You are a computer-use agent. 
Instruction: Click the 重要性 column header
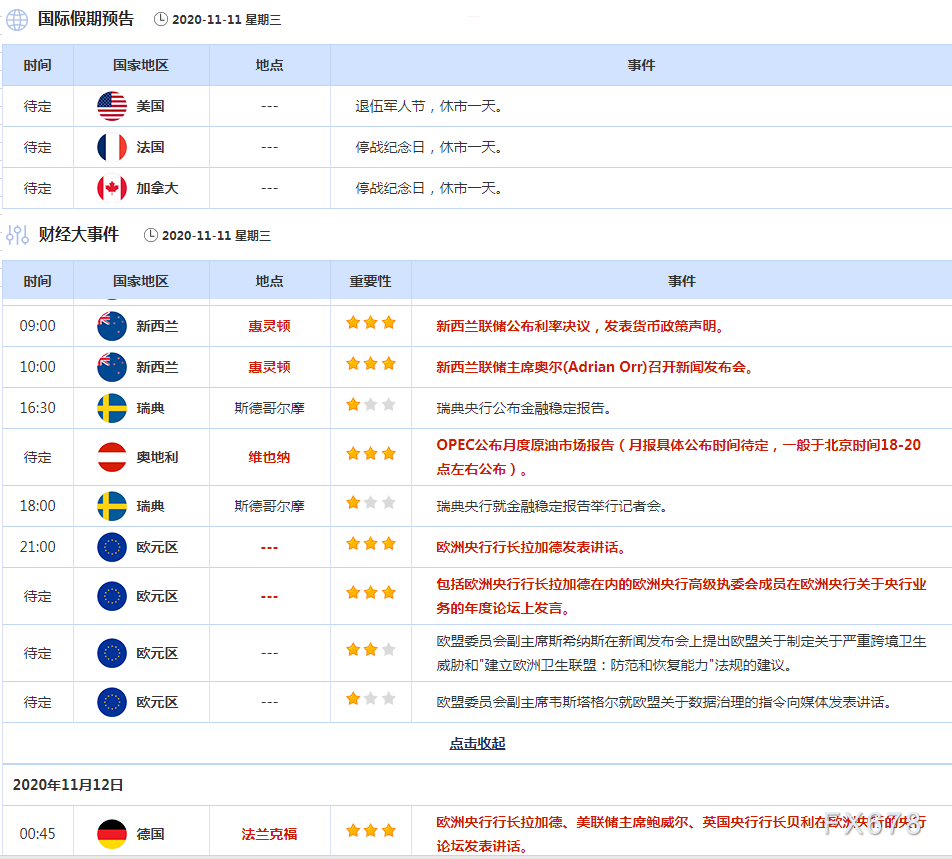pyautogui.click(x=370, y=281)
